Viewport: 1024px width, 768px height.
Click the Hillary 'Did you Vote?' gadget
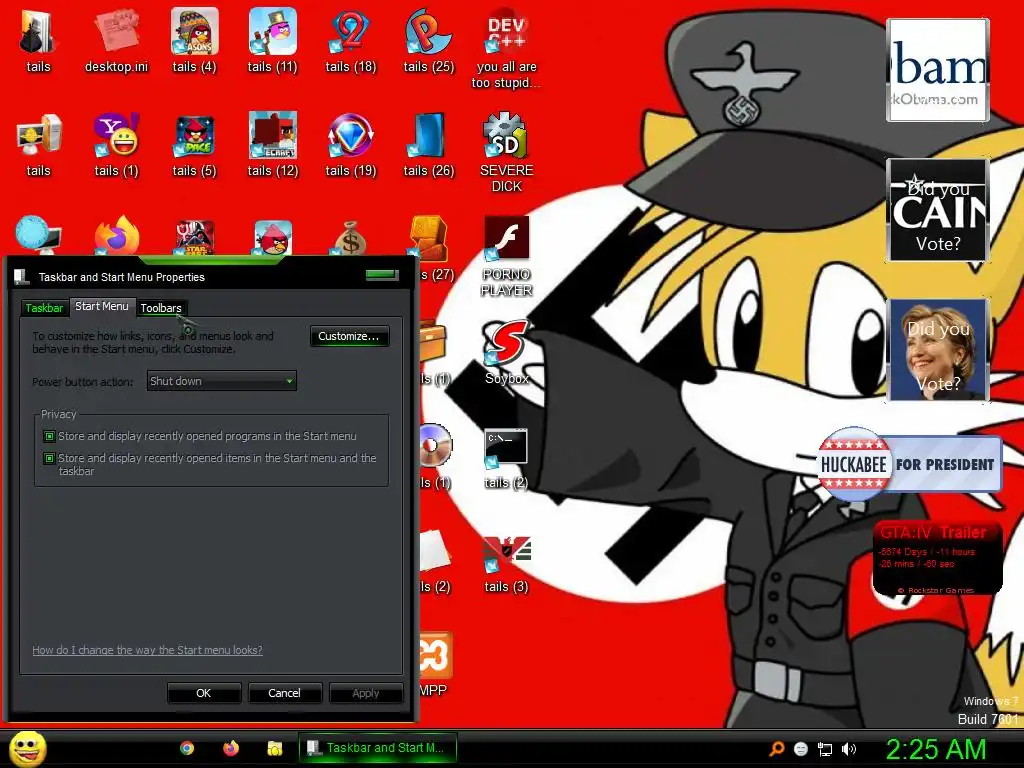(937, 350)
